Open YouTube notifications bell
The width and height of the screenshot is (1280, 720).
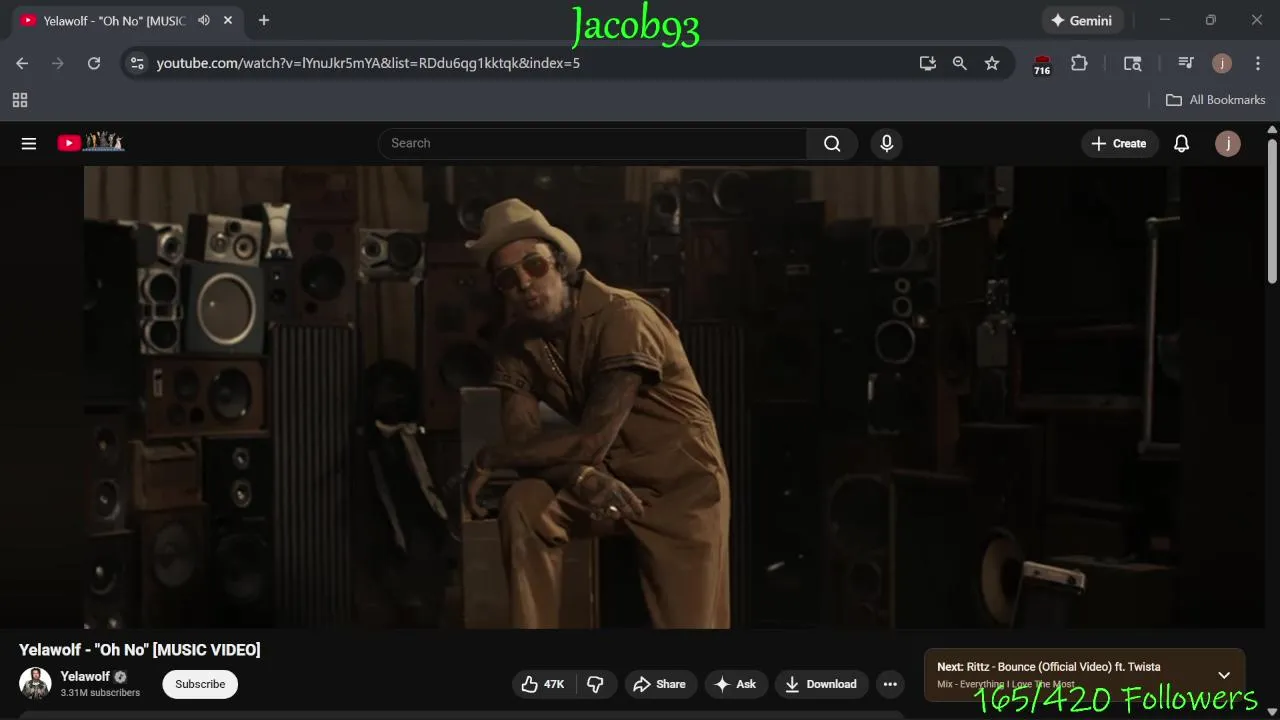pyautogui.click(x=1181, y=143)
